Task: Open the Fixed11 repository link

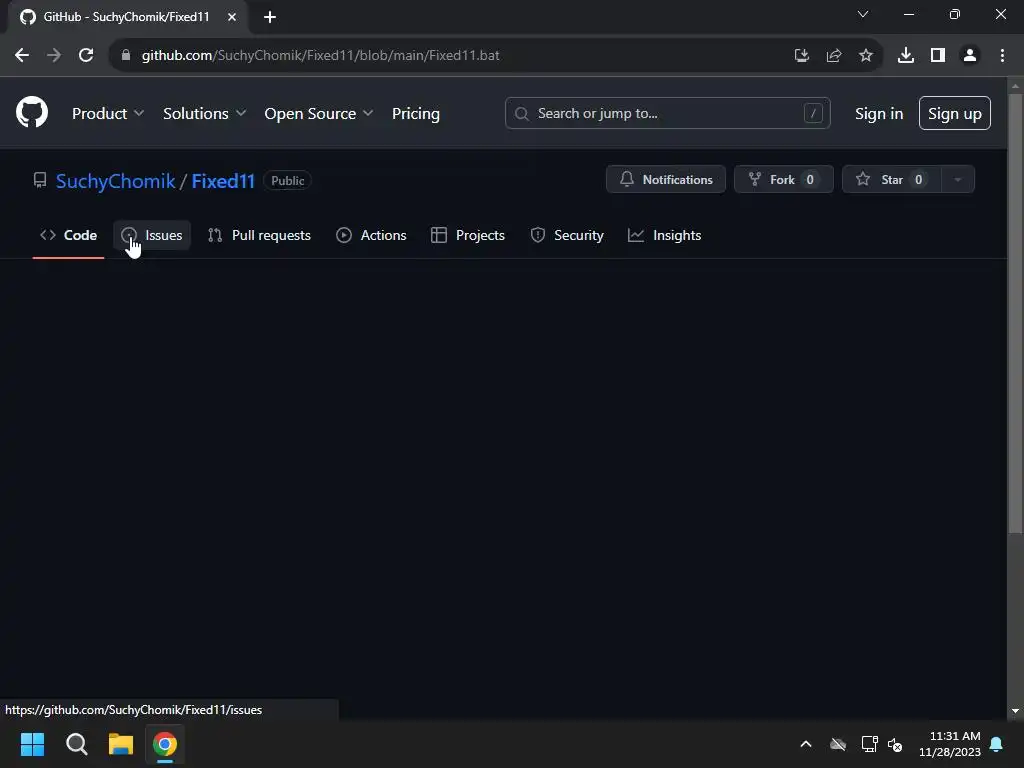Action: [223, 181]
